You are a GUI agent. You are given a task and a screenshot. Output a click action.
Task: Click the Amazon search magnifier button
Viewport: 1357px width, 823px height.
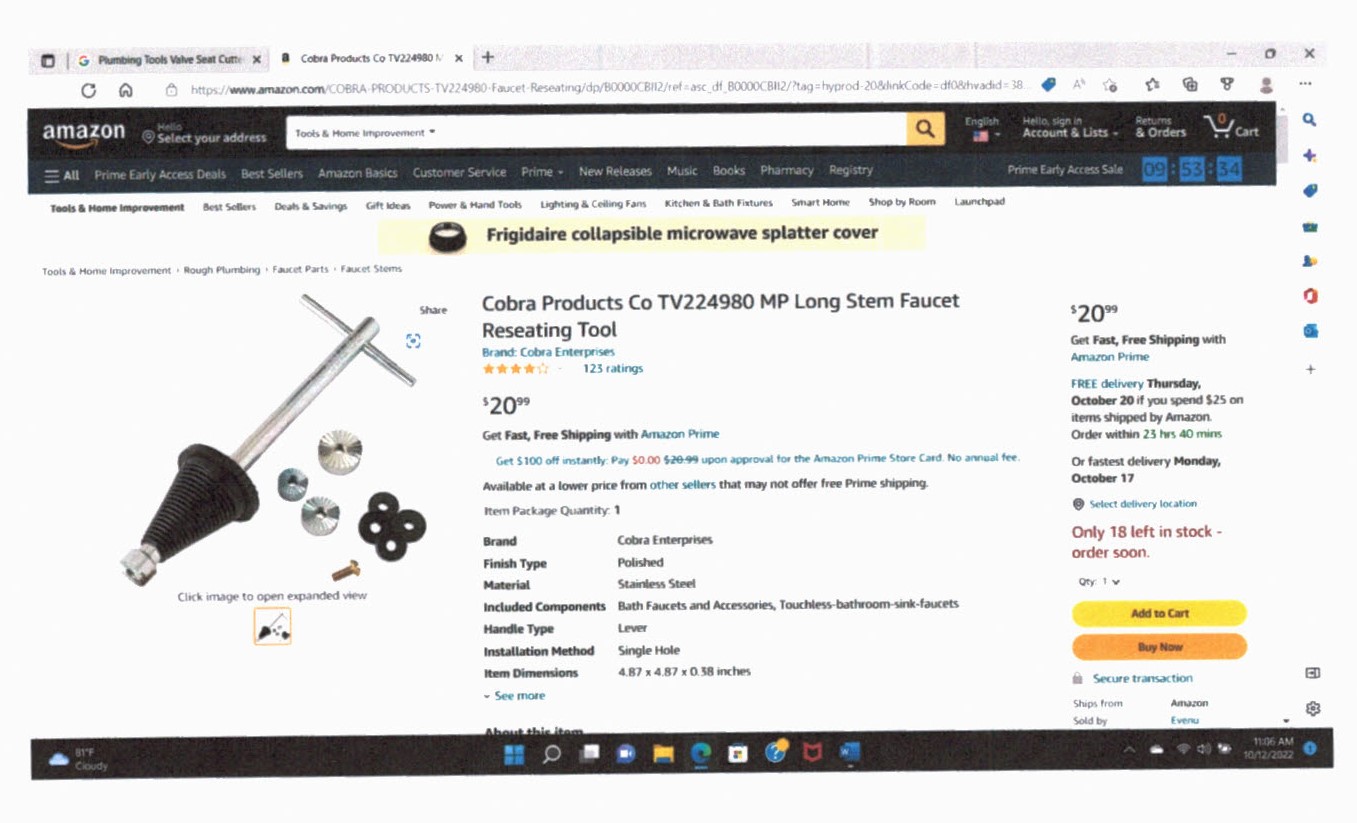[924, 129]
